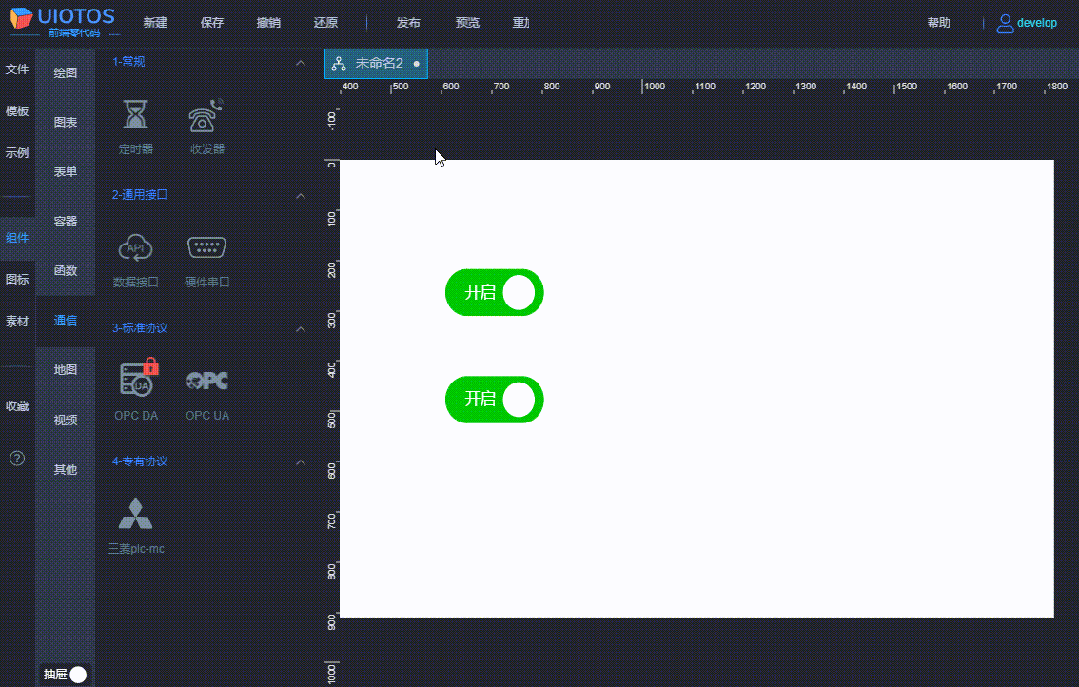Select the 定时器 timer hourglass component
Image resolution: width=1079 pixels, height=687 pixels.
point(136,115)
